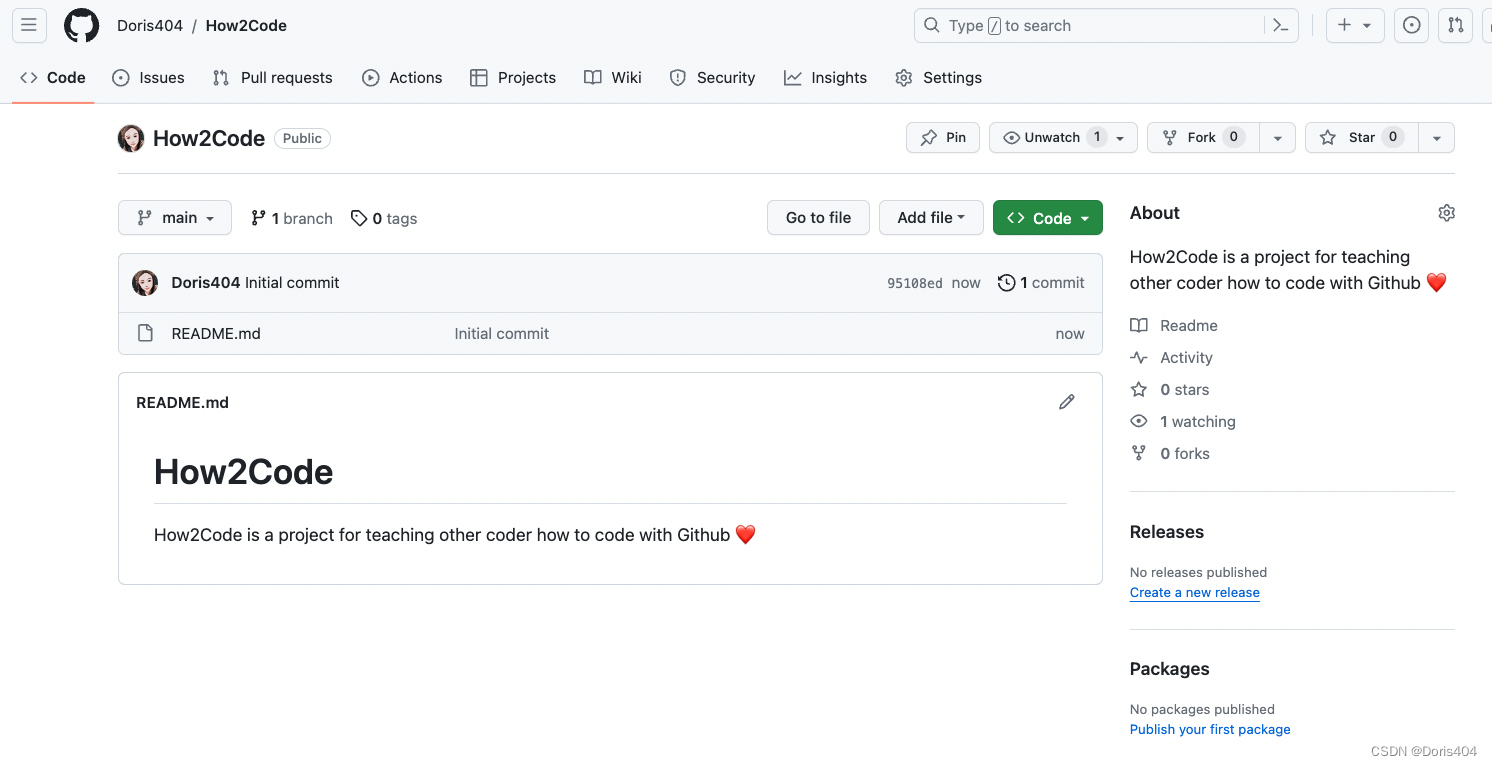Viewport: 1492px width, 766px height.
Task: Go to the Actions tab
Action: (x=402, y=78)
